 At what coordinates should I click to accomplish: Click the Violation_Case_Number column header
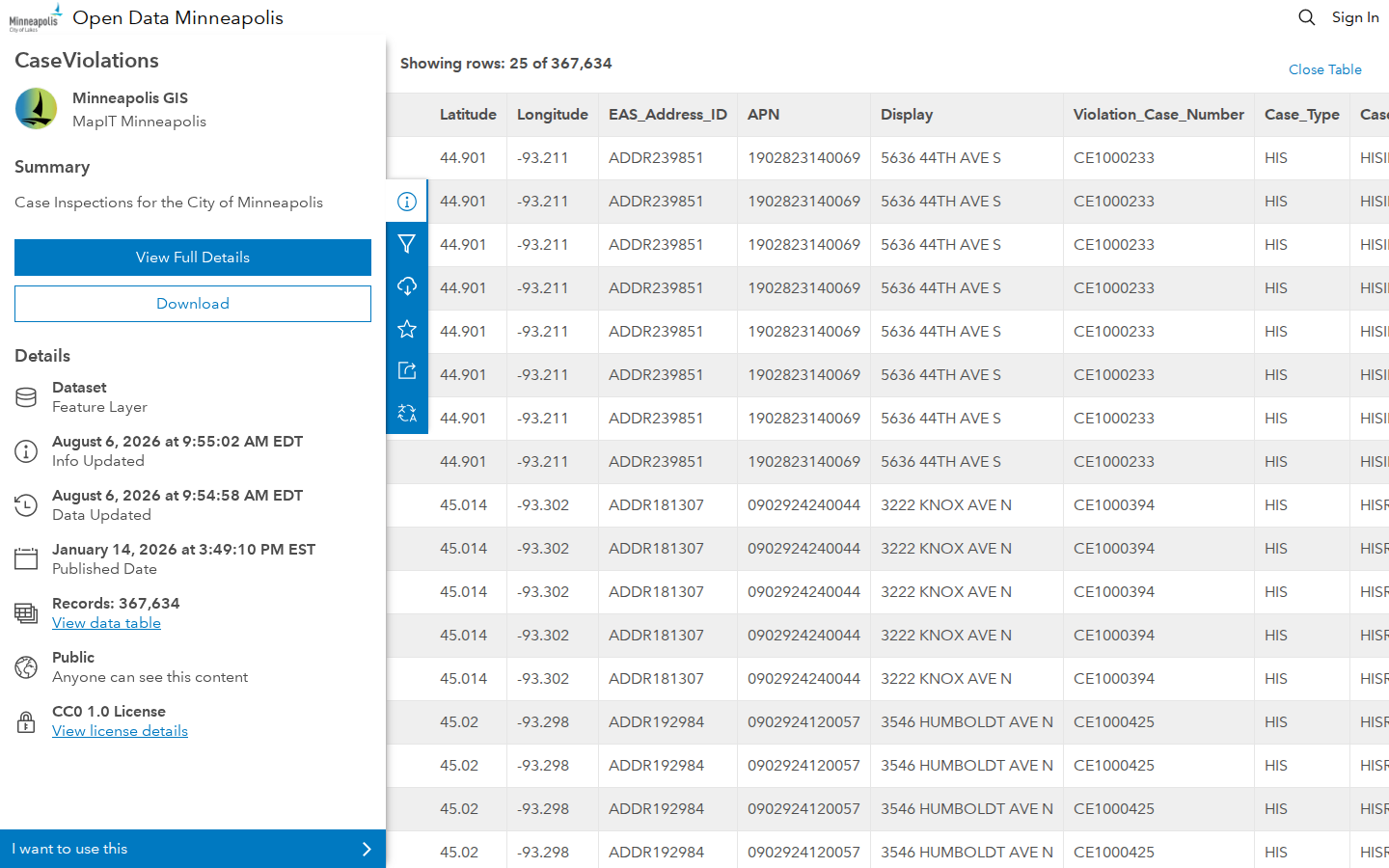(x=1158, y=115)
